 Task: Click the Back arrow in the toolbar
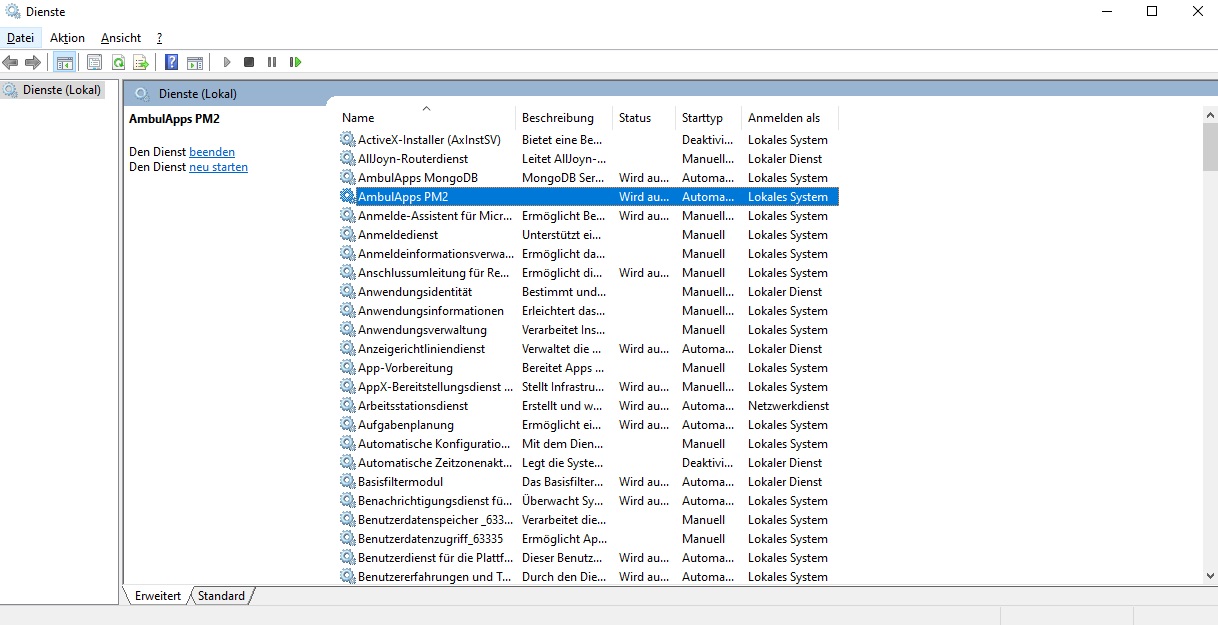pos(11,62)
